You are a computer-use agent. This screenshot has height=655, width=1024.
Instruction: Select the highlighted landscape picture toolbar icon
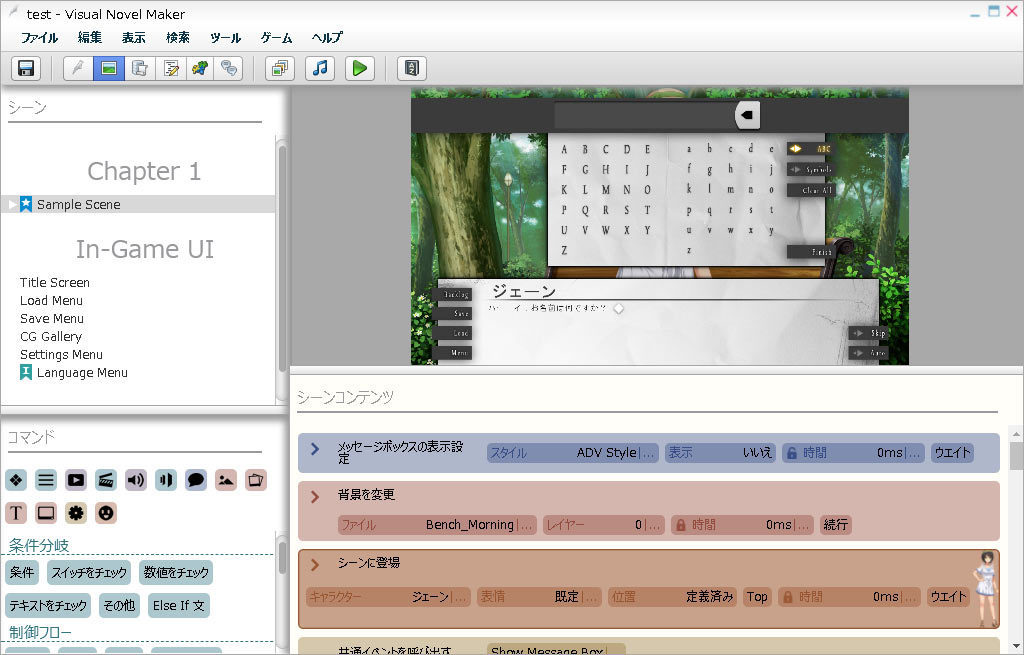point(109,68)
